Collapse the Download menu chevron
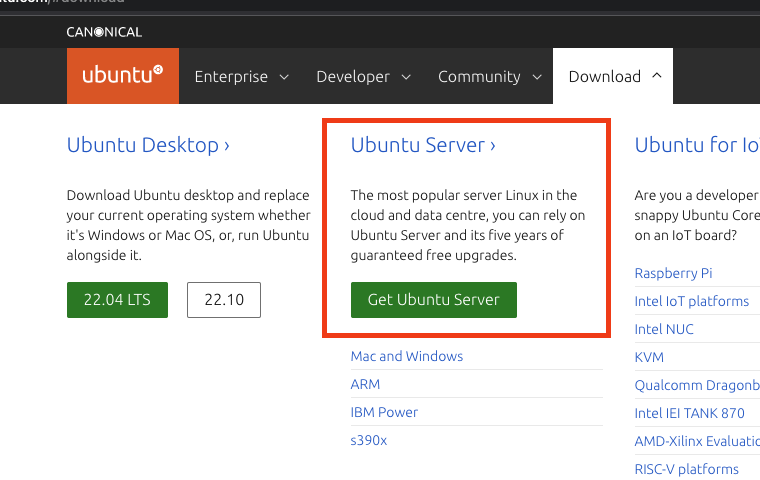The width and height of the screenshot is (760, 480). pyautogui.click(x=657, y=75)
